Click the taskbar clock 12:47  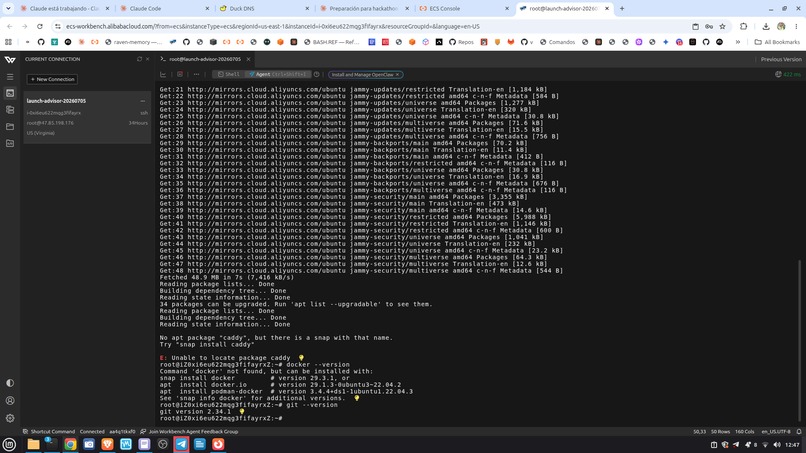point(793,445)
